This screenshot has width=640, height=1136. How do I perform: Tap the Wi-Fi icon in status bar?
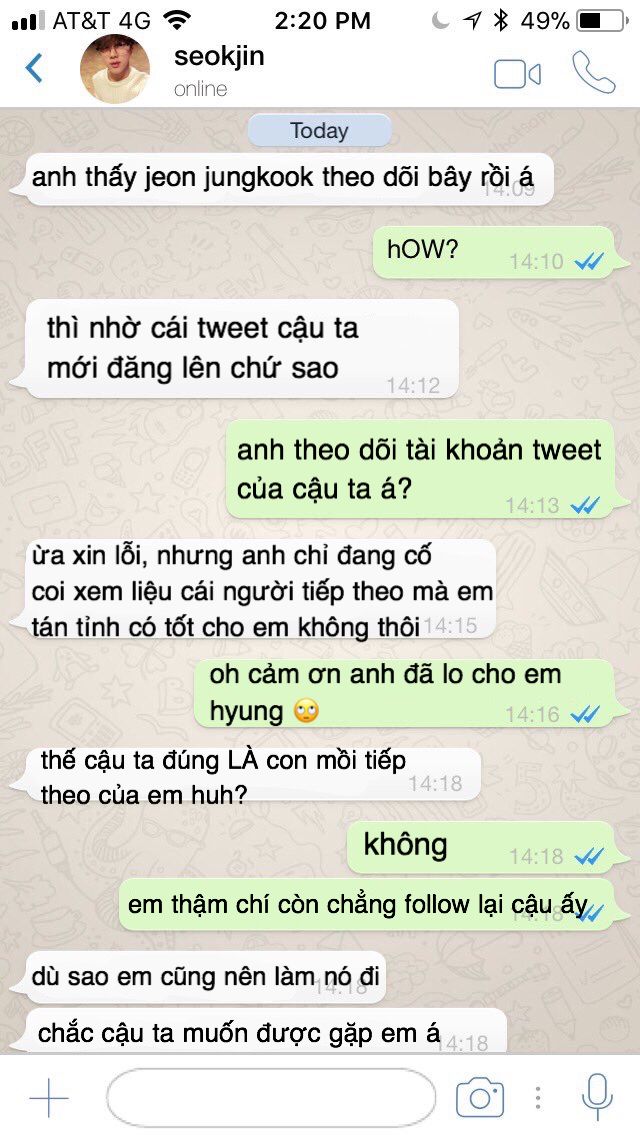click(x=177, y=20)
